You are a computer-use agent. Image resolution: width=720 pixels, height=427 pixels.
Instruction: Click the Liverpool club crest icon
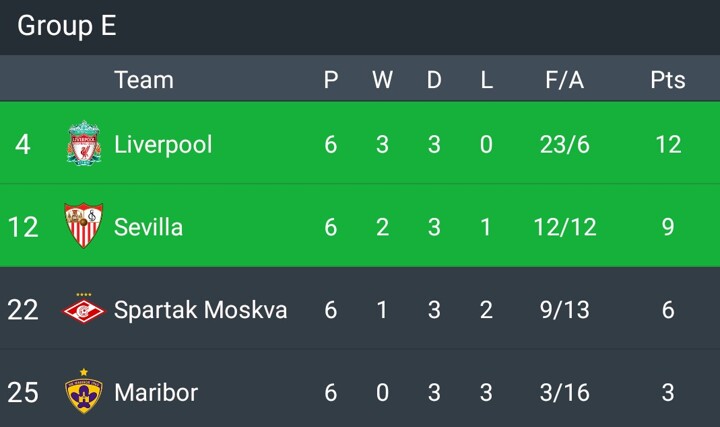(x=84, y=144)
